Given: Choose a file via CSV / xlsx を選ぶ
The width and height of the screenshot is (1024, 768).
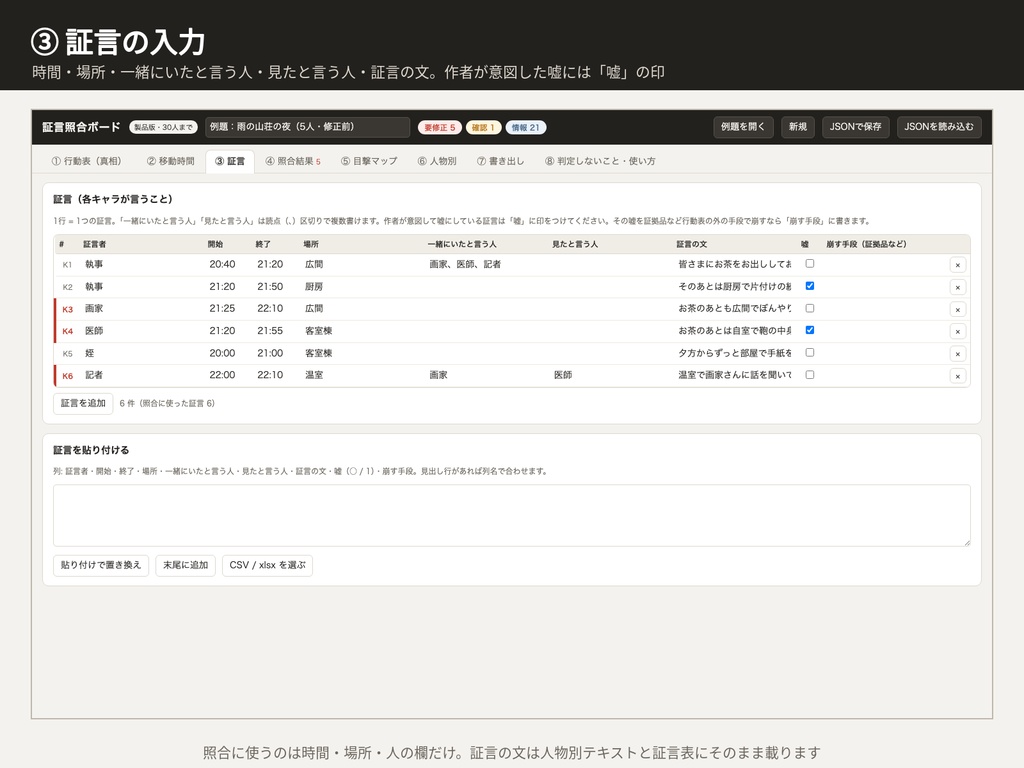Looking at the screenshot, I should (267, 566).
